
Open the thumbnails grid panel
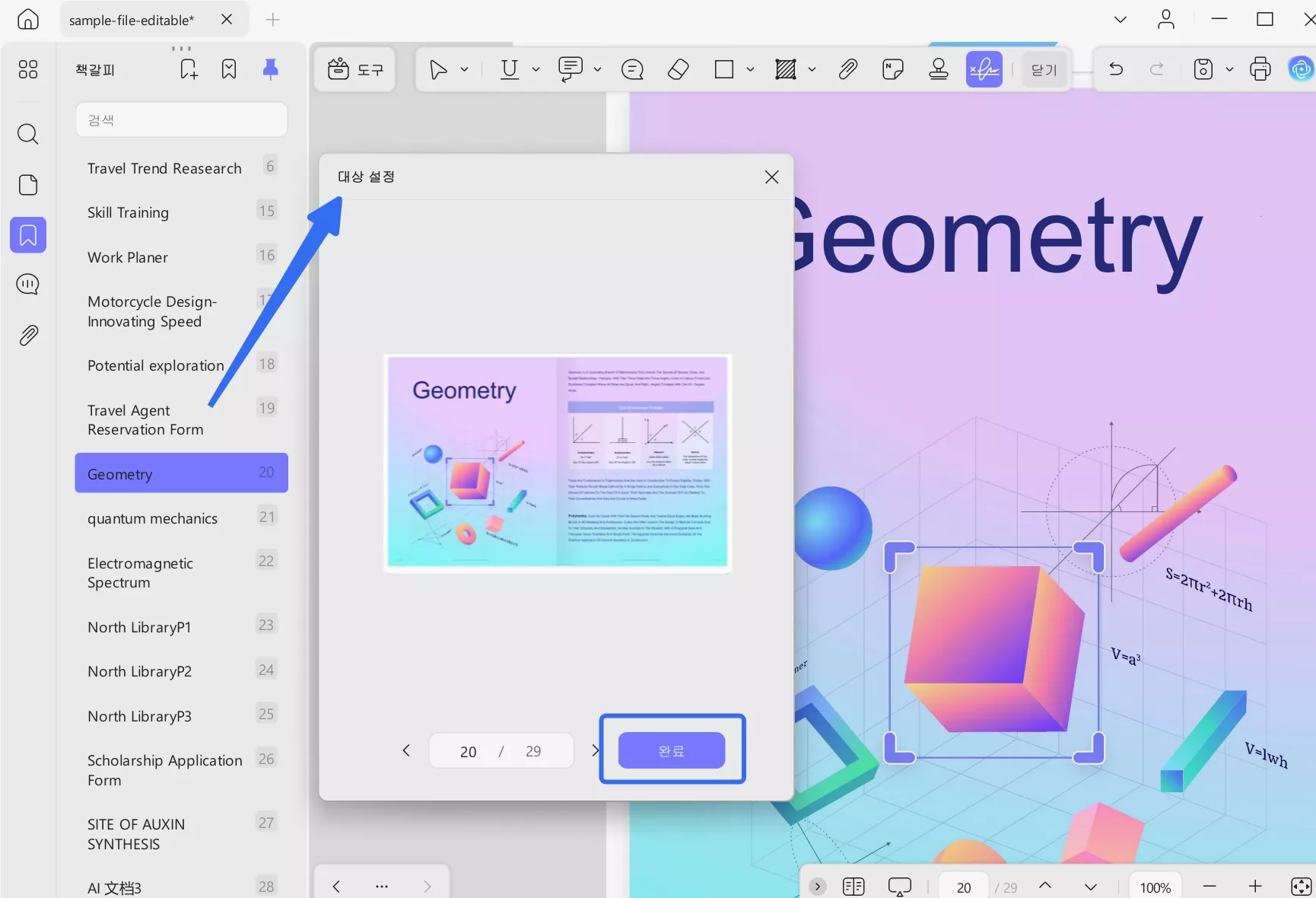[28, 69]
